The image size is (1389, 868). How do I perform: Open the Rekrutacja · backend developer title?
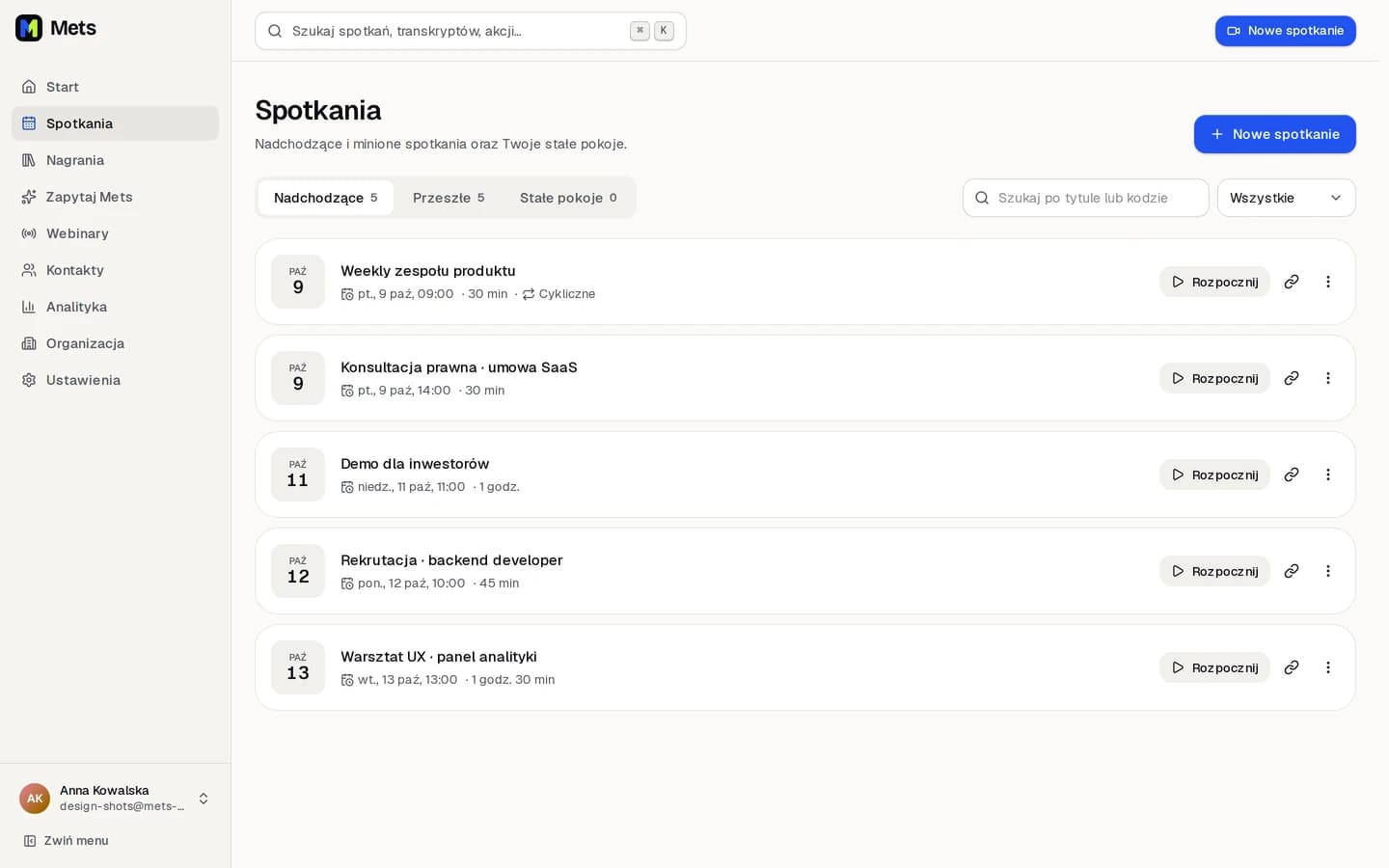pyautogui.click(x=451, y=560)
